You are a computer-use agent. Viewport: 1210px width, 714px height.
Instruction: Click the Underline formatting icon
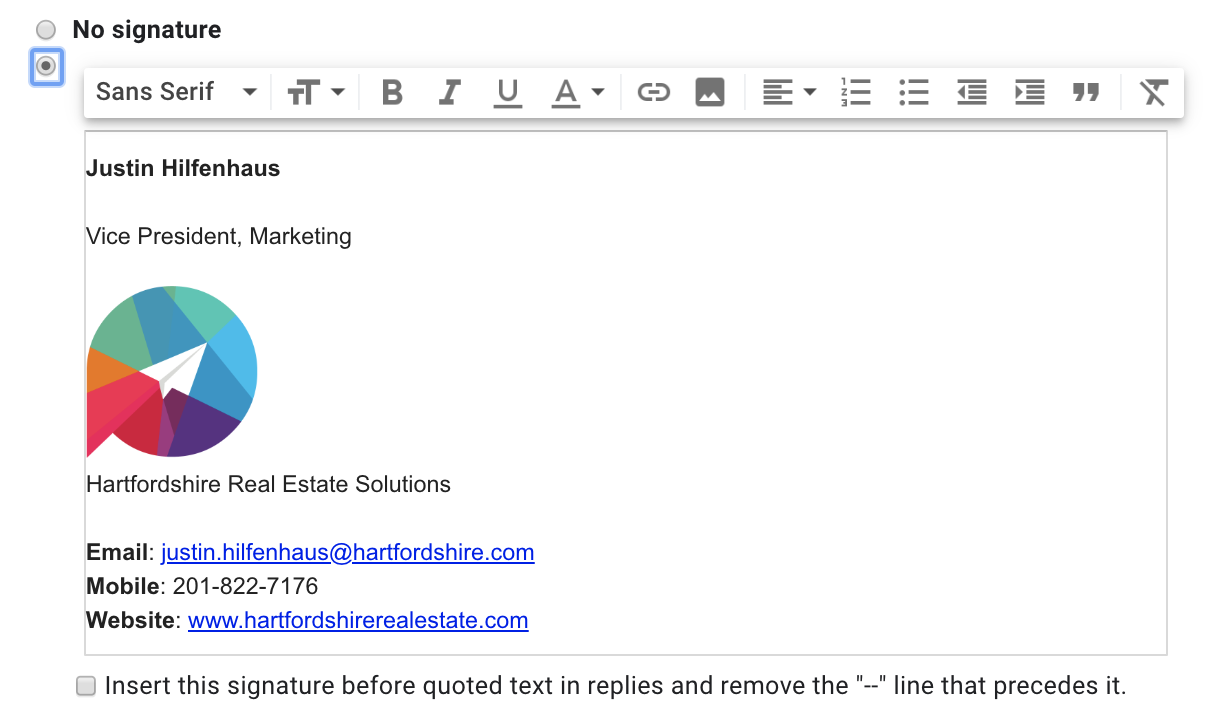tap(507, 91)
